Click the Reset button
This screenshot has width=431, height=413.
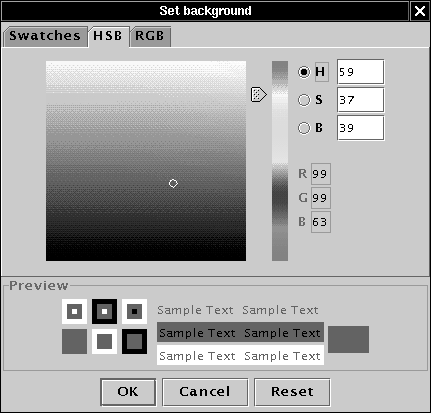[292, 392]
